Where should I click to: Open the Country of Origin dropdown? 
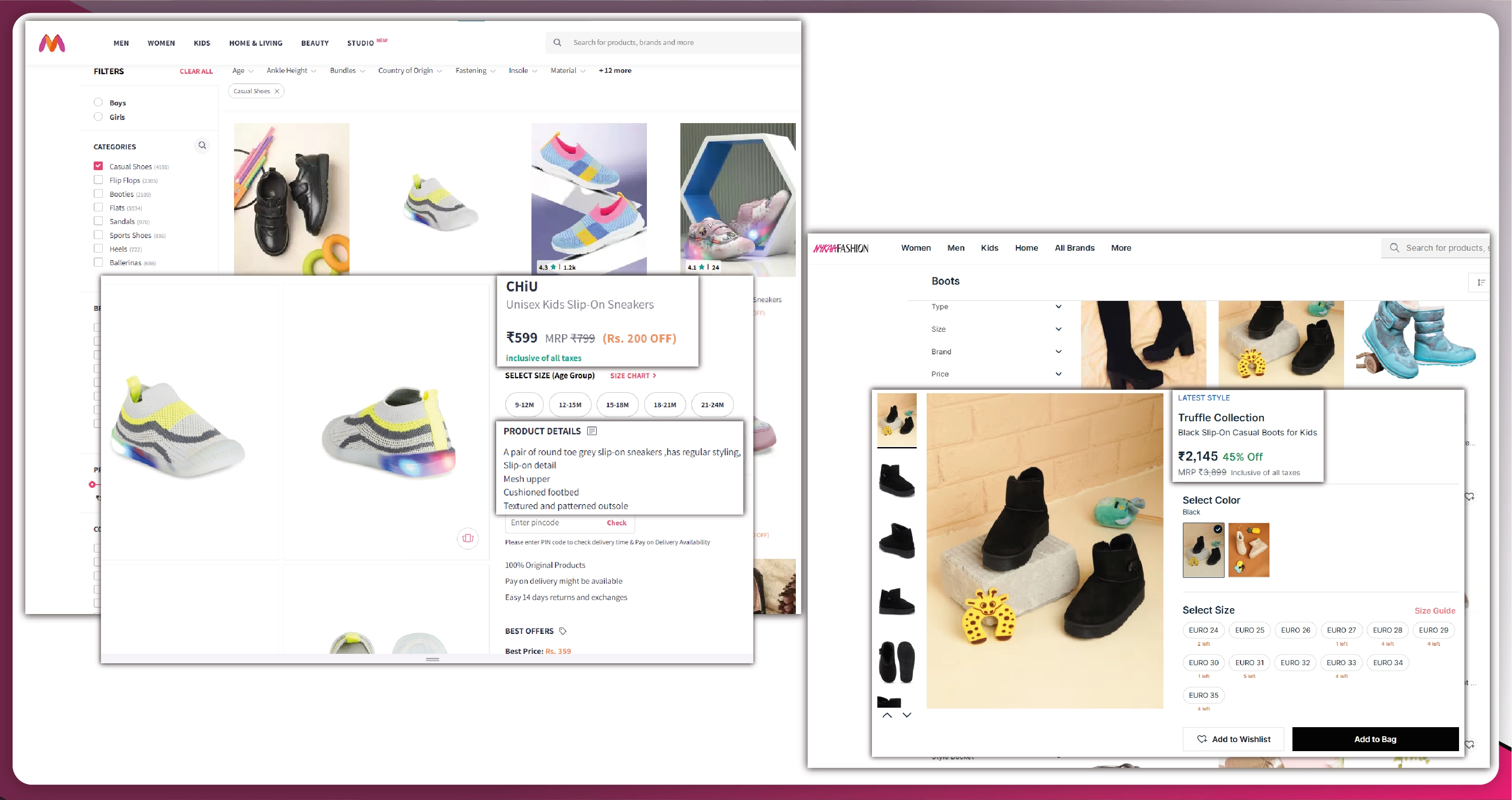[x=410, y=71]
